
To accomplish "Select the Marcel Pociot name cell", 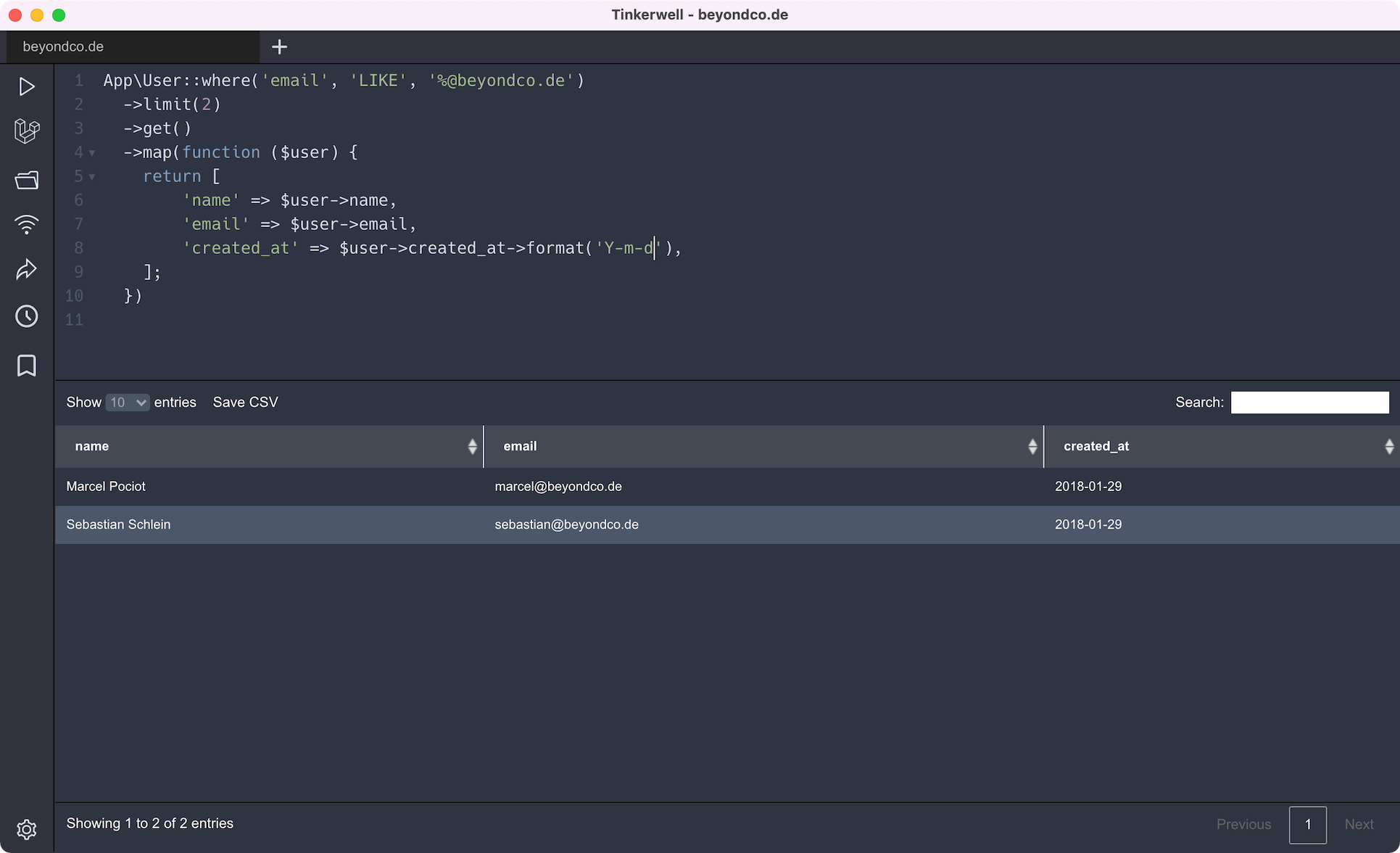I will (269, 487).
